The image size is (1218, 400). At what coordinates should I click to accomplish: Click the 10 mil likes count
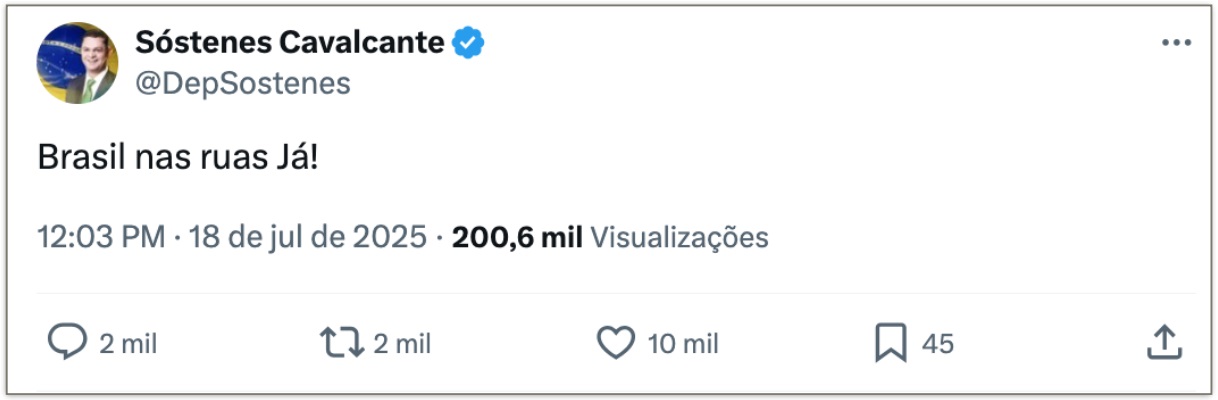click(683, 344)
